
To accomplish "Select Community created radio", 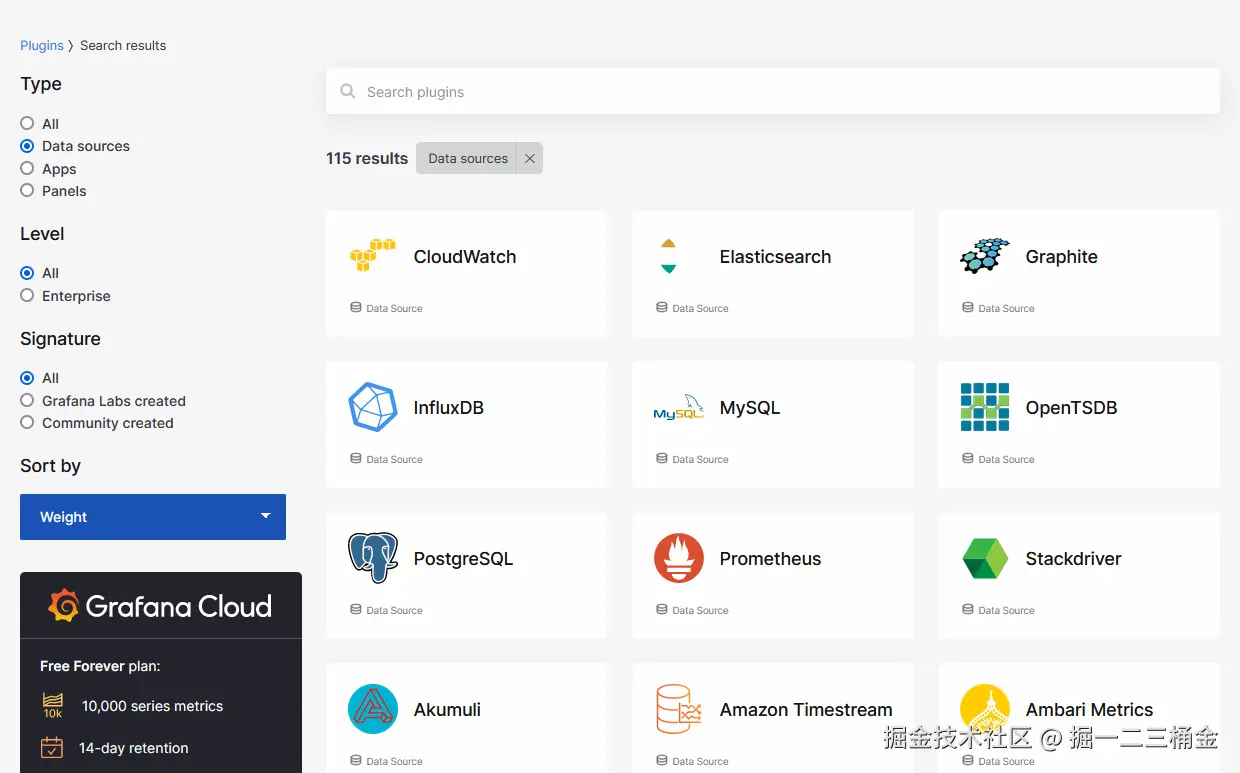I will click(27, 423).
